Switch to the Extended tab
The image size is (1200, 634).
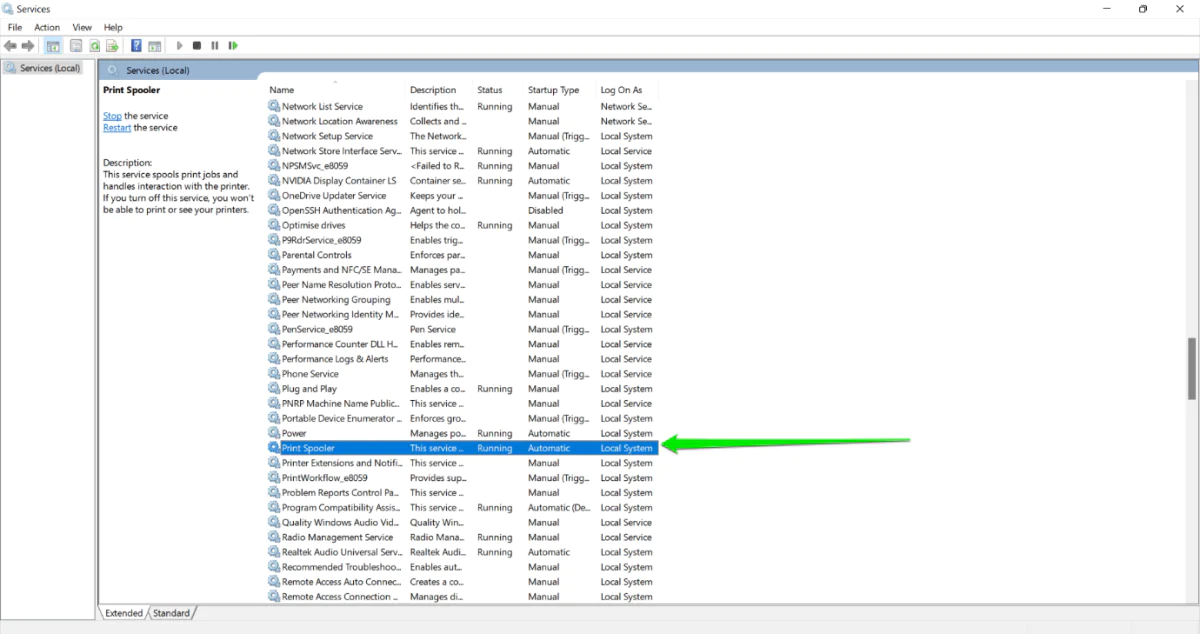click(123, 613)
